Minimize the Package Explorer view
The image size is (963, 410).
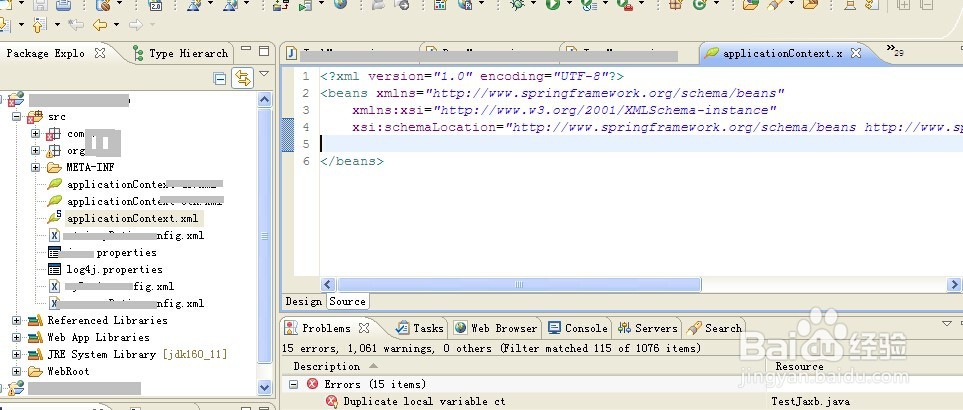(x=246, y=50)
